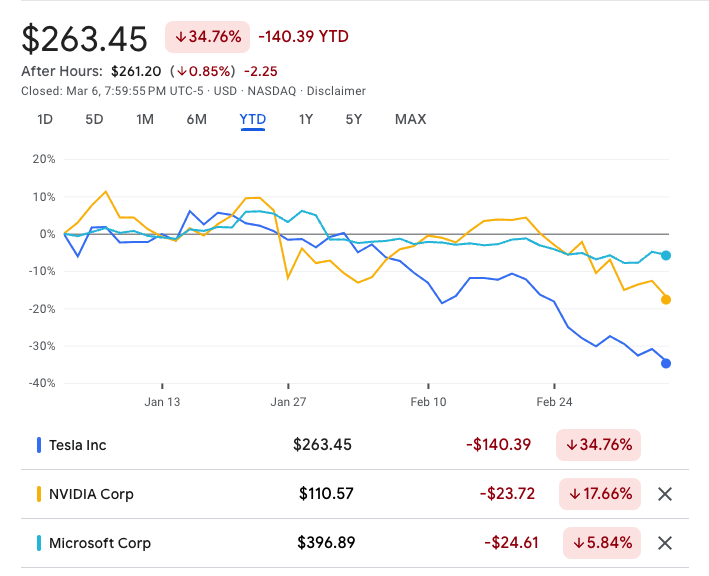The height and width of the screenshot is (576, 709).
Task: Remove Microsoft Corp from the comparison
Action: [x=665, y=543]
